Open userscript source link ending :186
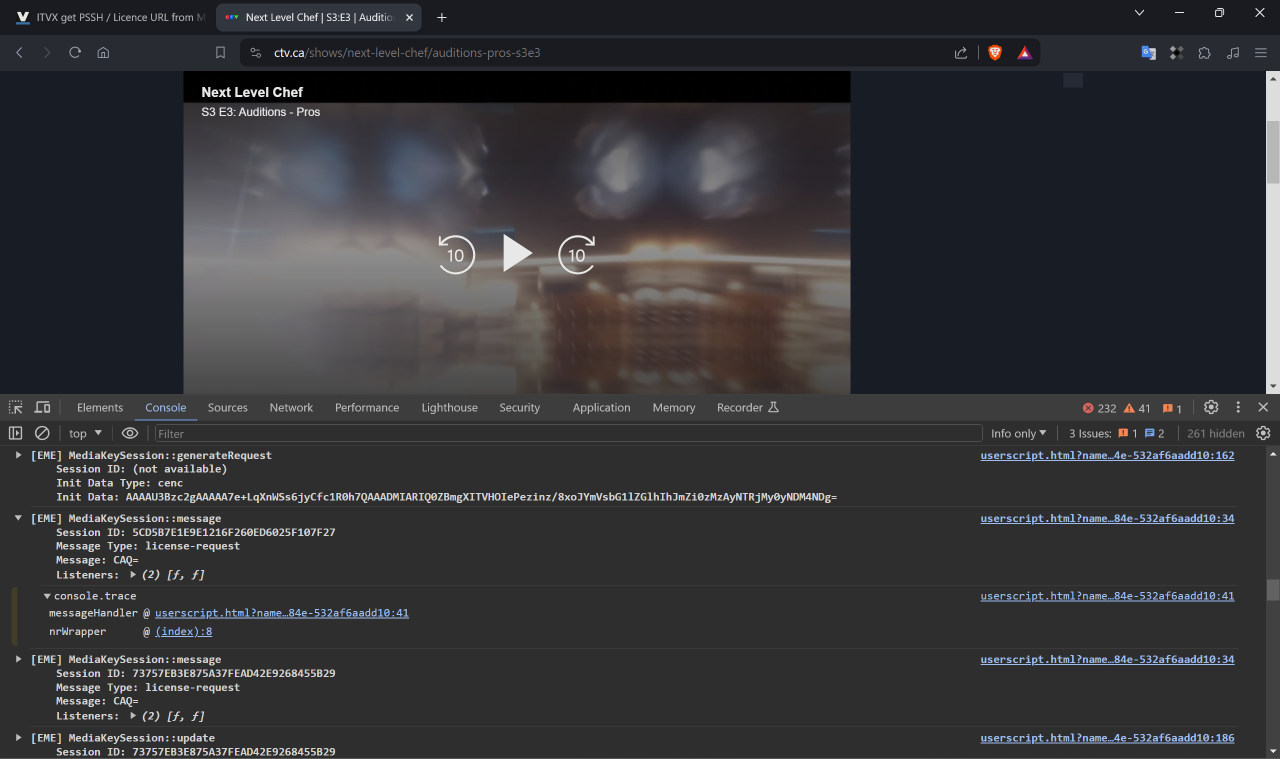Viewport: 1280px width, 759px height. click(1107, 738)
